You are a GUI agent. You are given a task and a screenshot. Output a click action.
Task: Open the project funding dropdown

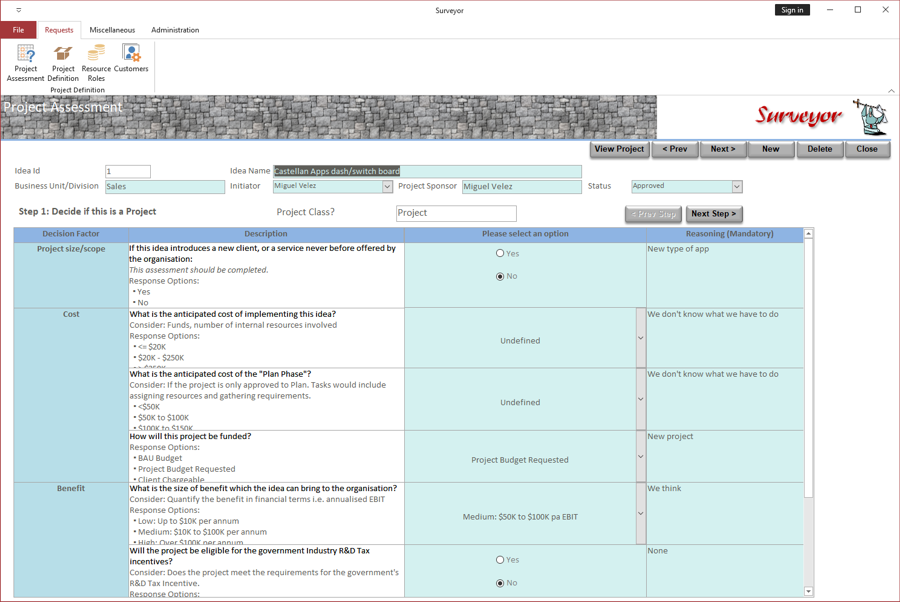click(641, 457)
